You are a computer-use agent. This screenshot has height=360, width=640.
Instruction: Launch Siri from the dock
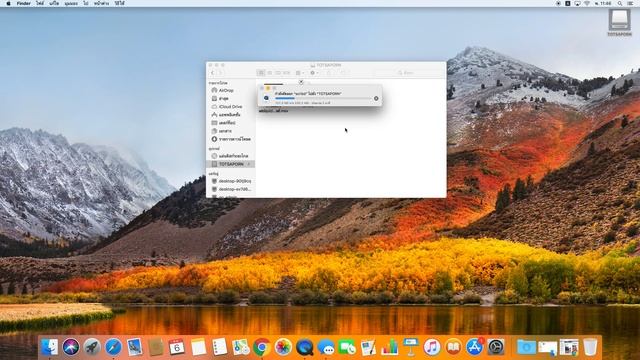[x=71, y=347]
